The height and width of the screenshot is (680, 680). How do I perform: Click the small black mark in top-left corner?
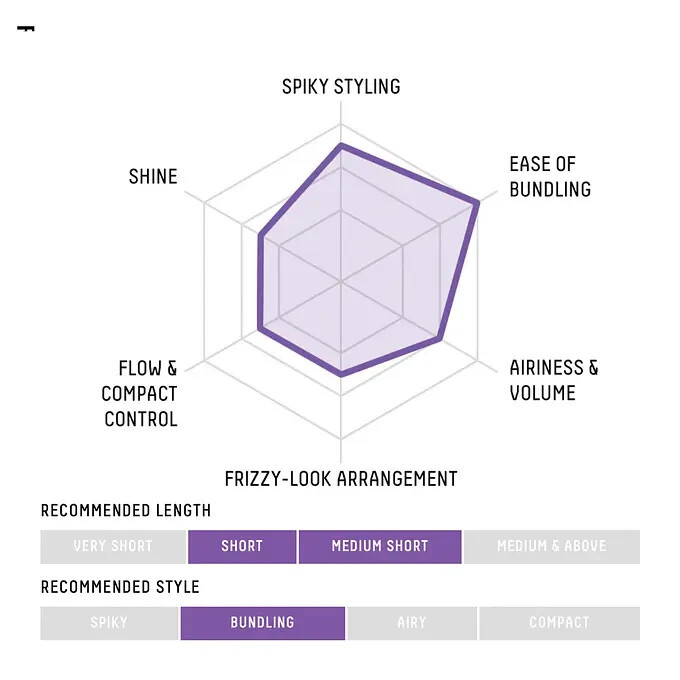pos(26,28)
